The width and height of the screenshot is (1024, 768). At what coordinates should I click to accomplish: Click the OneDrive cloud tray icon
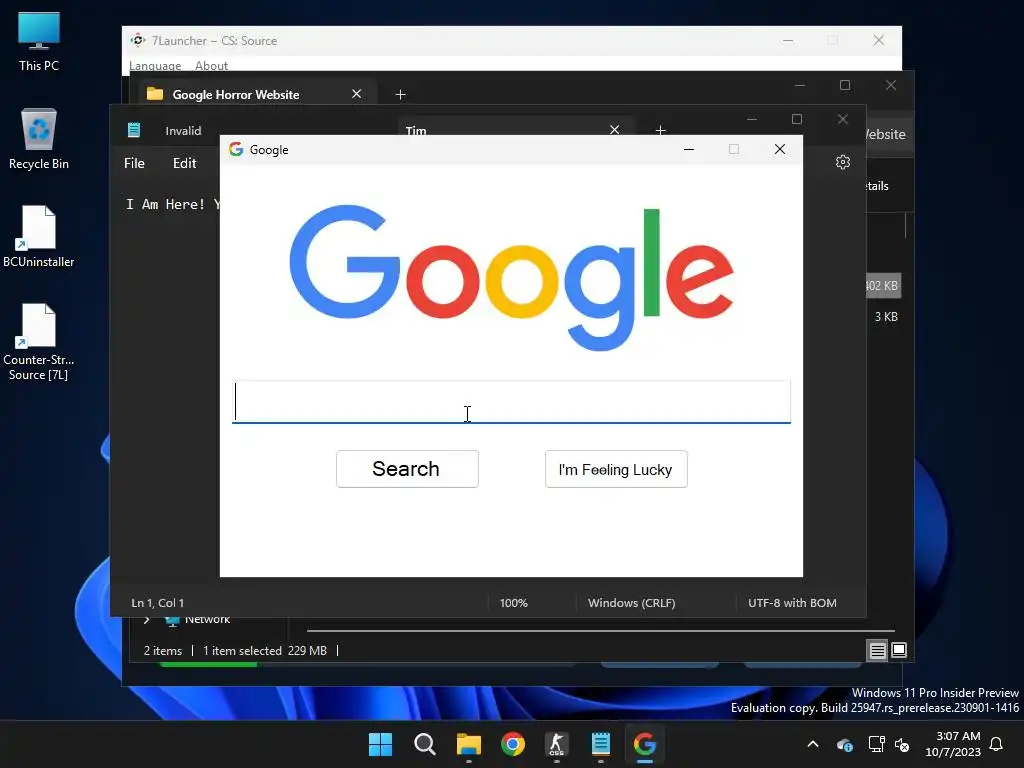coord(844,744)
